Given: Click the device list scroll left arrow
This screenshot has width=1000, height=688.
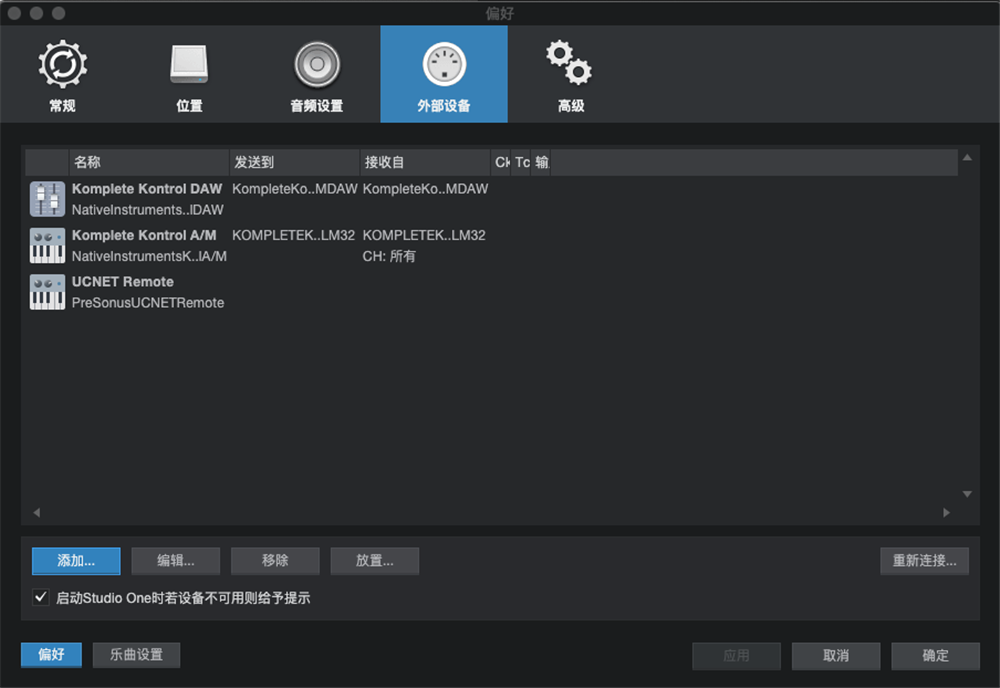Looking at the screenshot, I should point(37,513).
